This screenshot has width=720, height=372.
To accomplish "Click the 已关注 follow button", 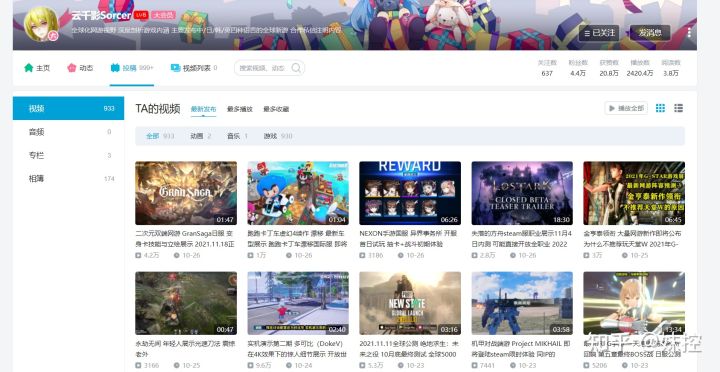I will [x=599, y=33].
